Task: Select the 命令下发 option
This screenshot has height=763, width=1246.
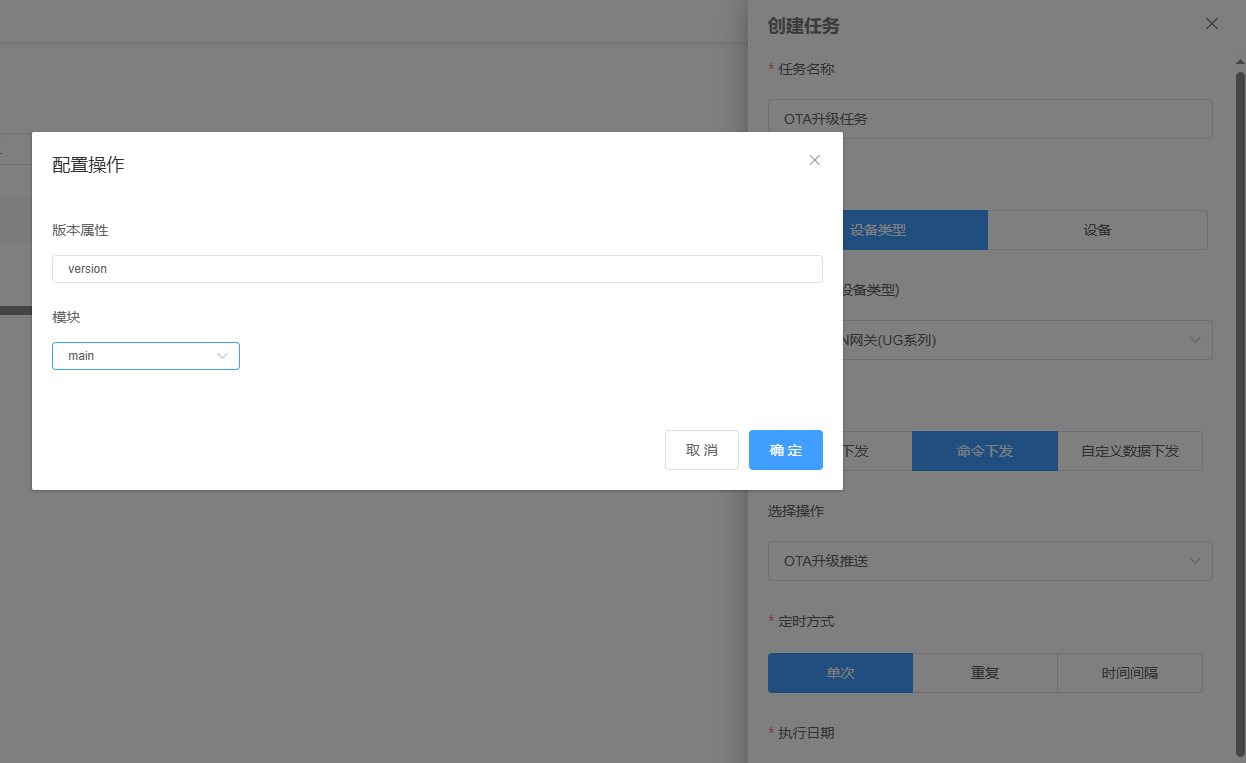Action: tap(984, 451)
